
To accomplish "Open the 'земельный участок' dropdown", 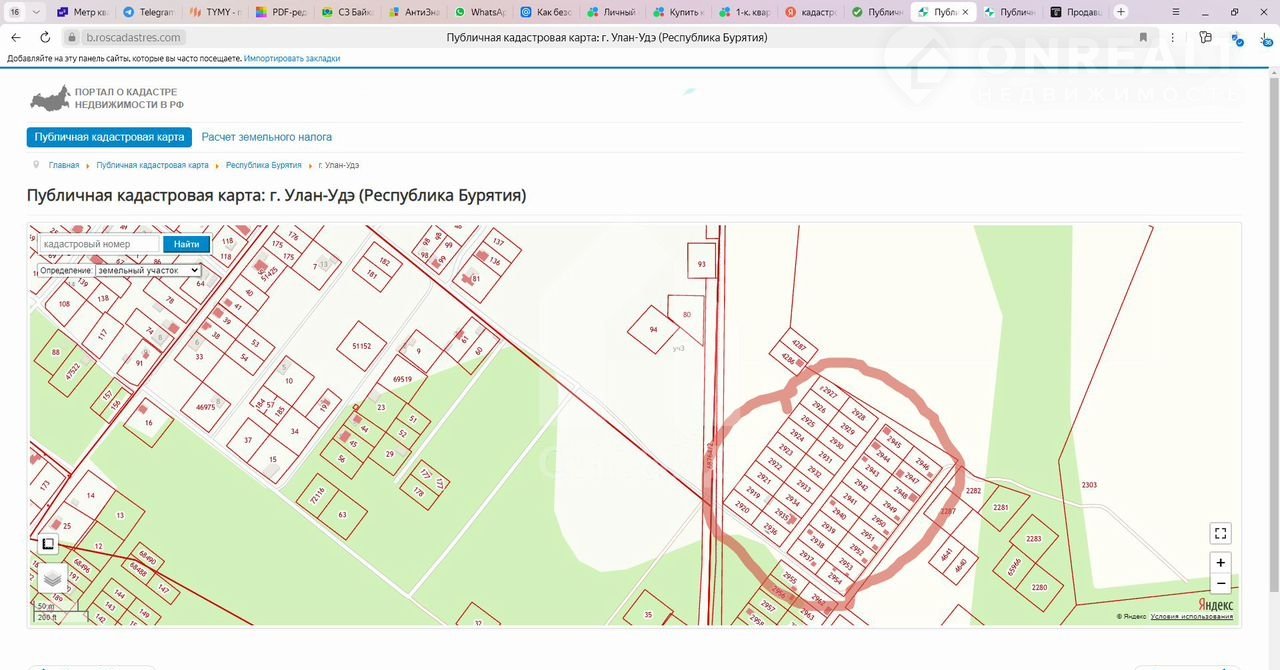I will [148, 270].
